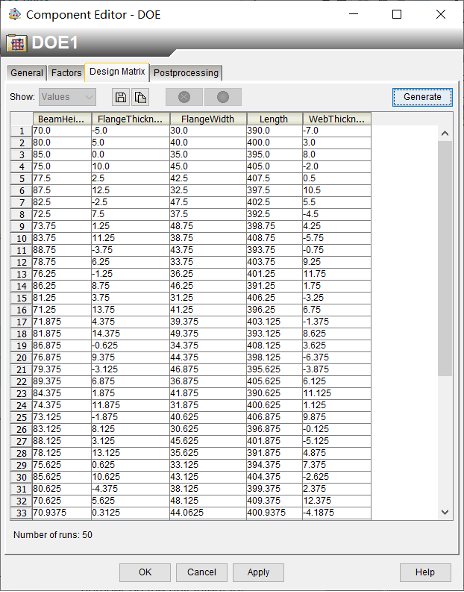
Task: Click the grayed-out X circle toolbar button
Action: pos(184,97)
